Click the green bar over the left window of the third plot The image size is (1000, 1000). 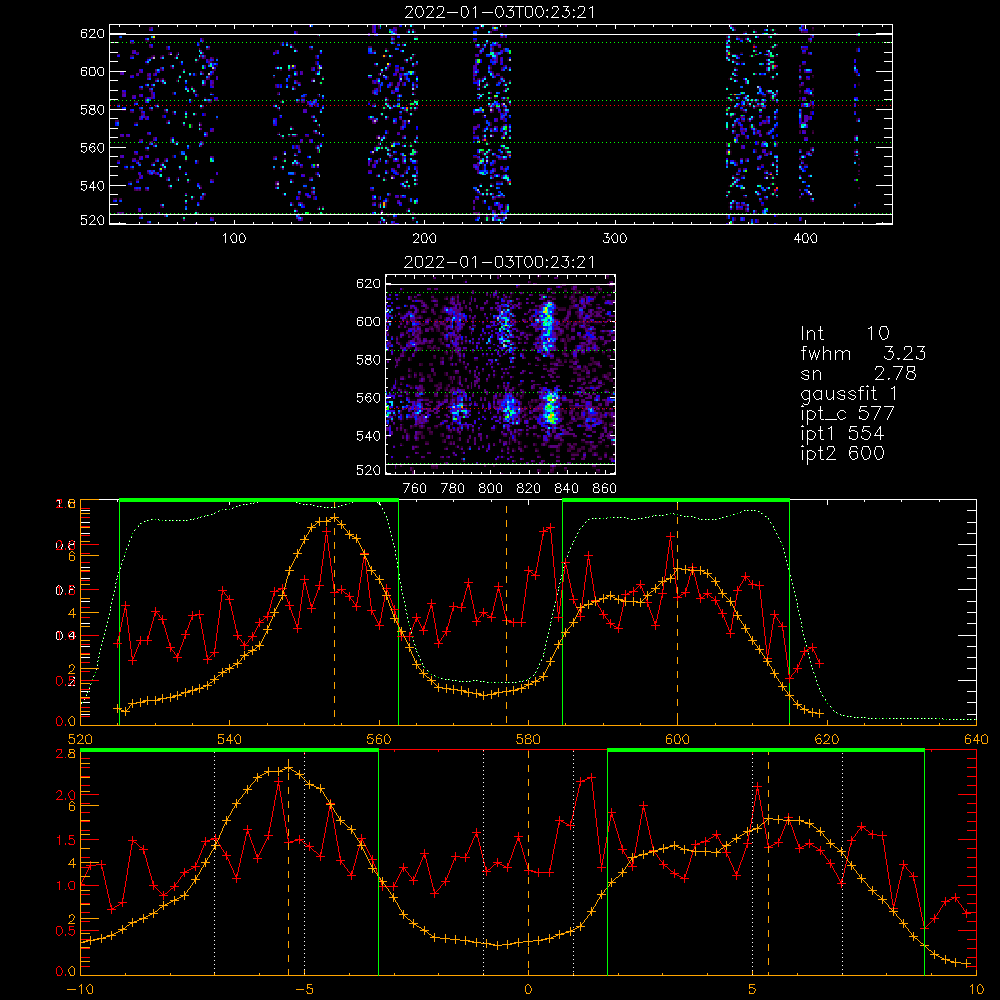point(259,501)
